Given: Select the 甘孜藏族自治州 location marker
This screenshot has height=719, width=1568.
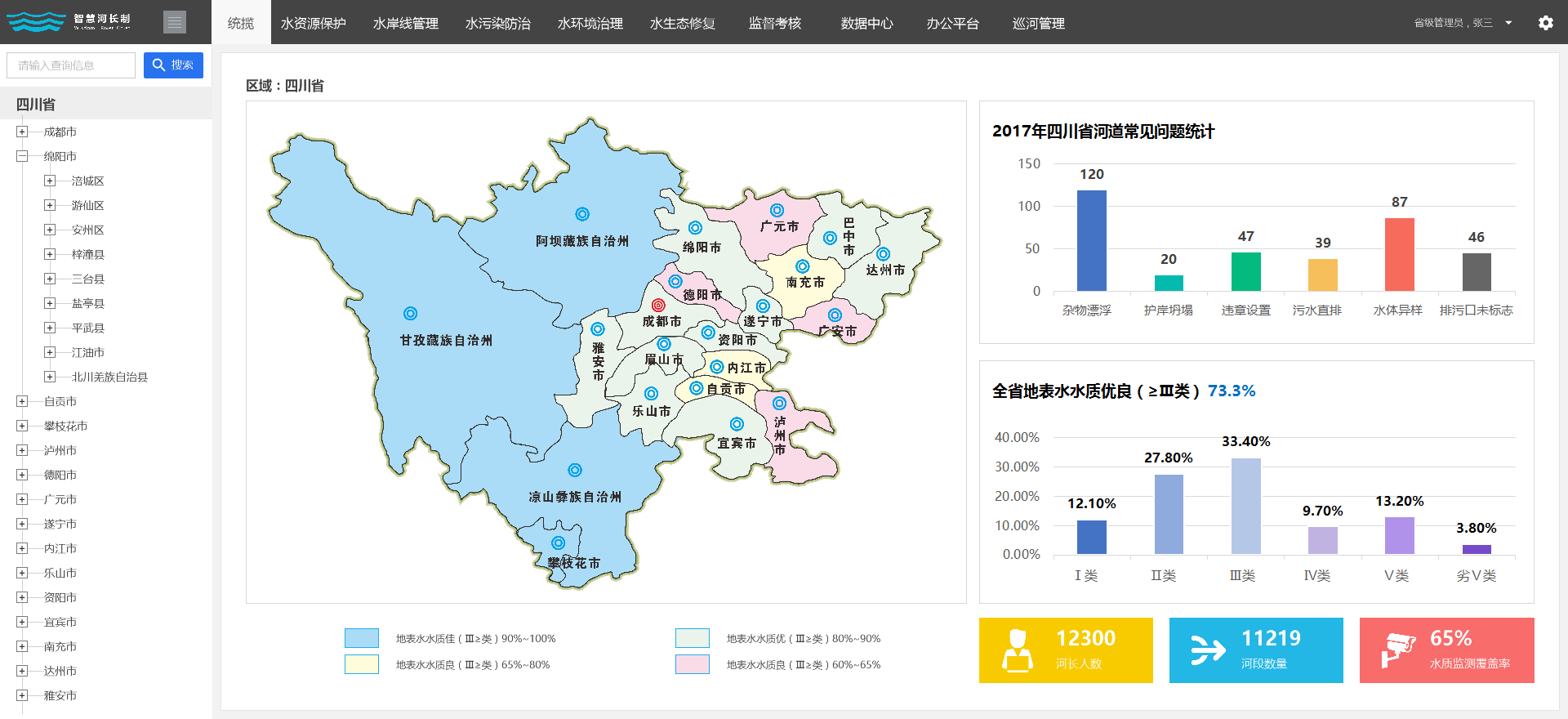Looking at the screenshot, I should [411, 314].
